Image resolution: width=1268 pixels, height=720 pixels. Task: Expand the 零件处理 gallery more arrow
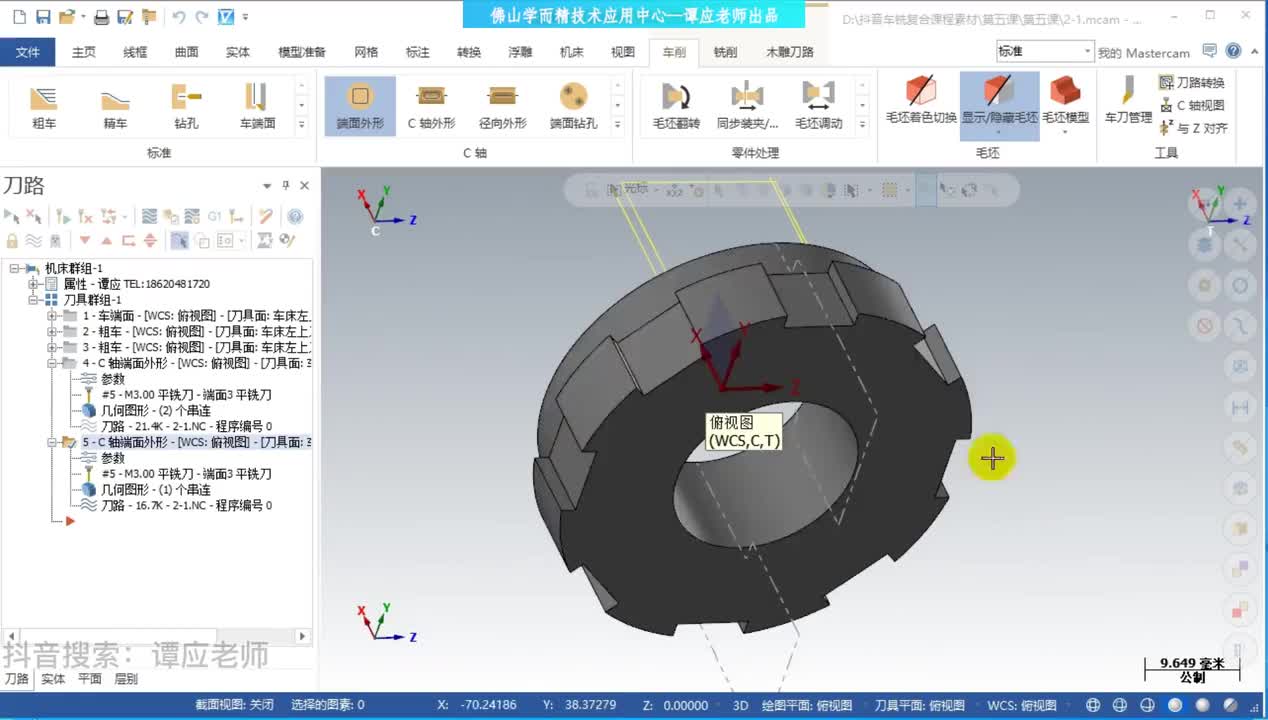[x=862, y=125]
